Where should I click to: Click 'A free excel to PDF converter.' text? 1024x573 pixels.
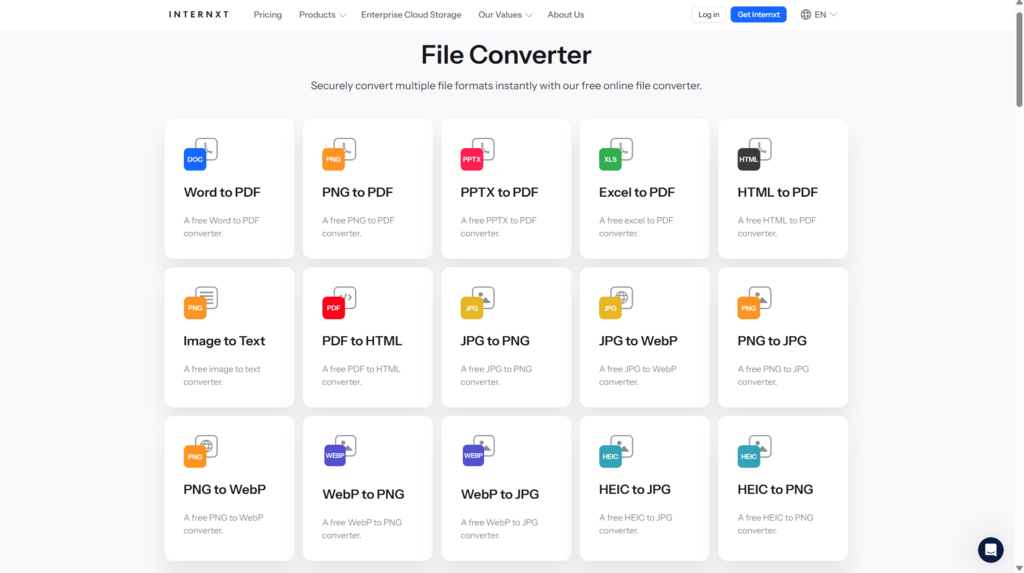(636, 227)
